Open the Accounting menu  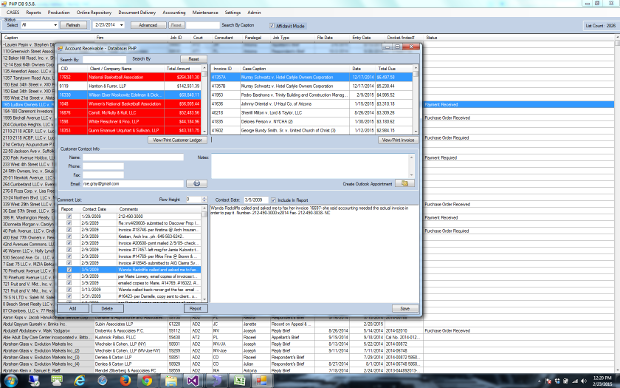[174, 12]
